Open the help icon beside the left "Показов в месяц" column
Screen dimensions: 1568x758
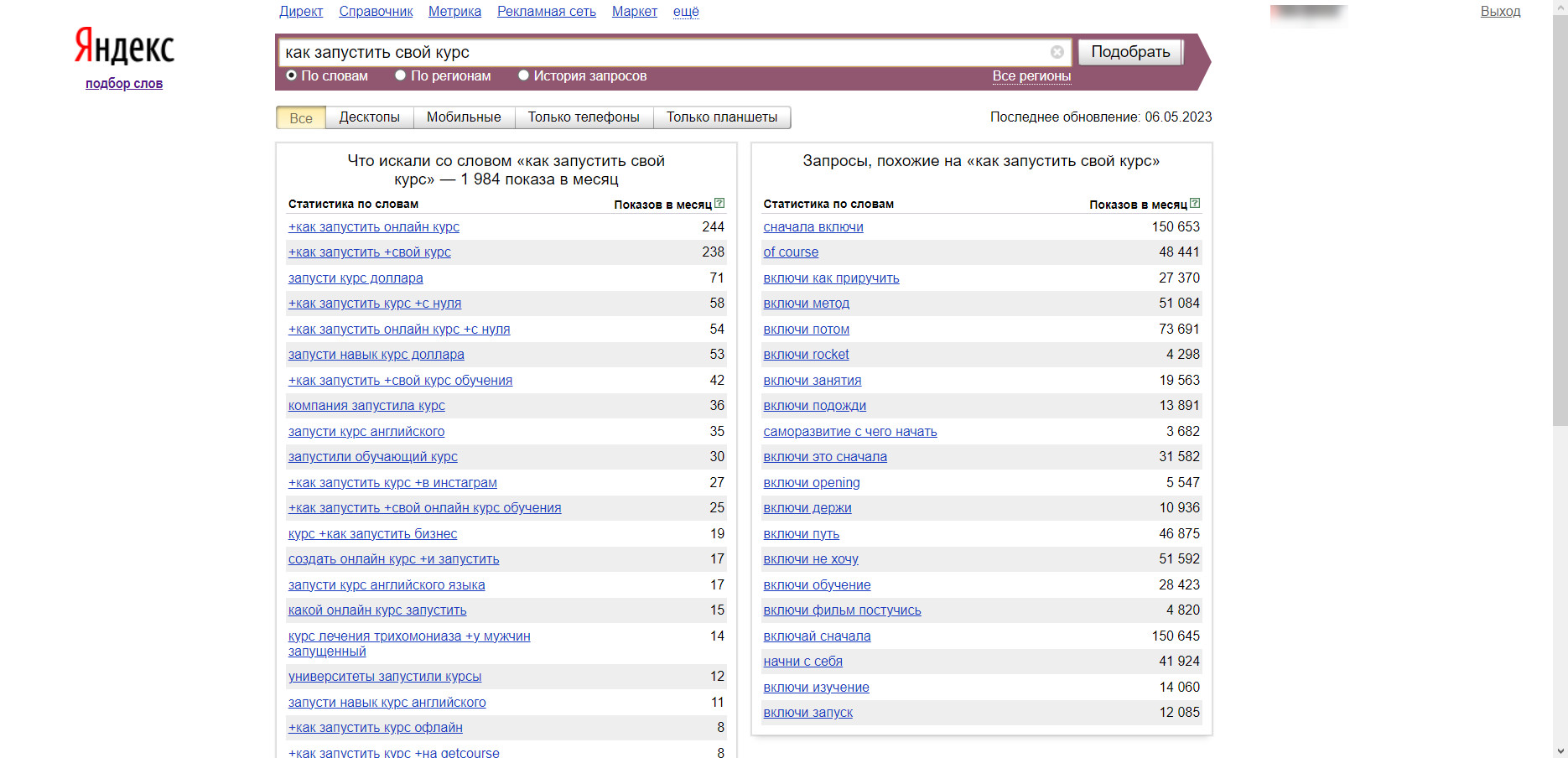pos(719,203)
